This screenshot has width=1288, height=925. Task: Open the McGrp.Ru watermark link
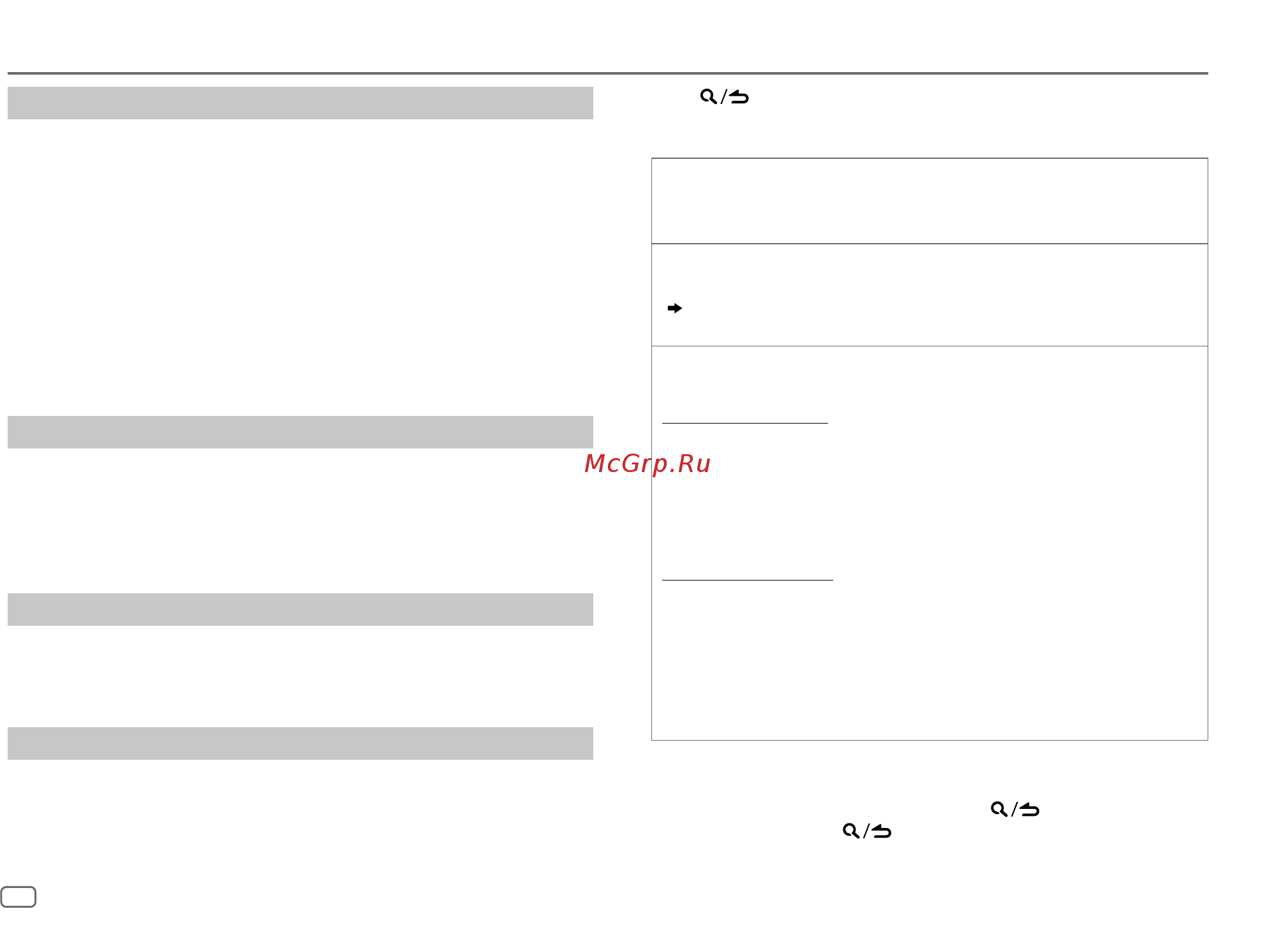647,464
